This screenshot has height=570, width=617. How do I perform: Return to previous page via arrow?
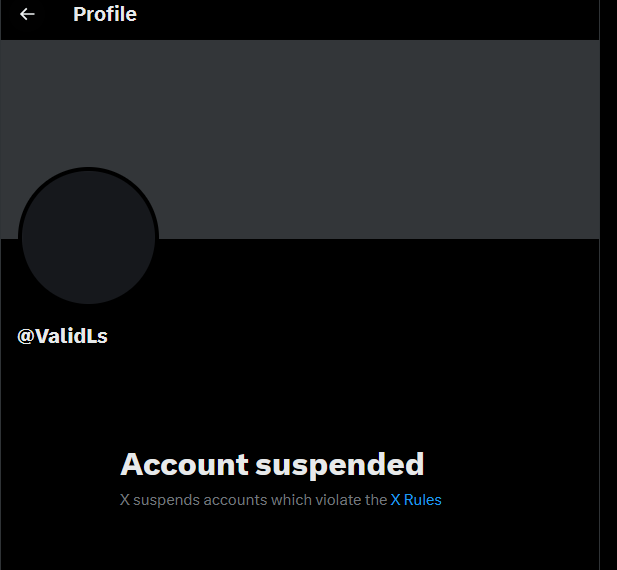[x=27, y=14]
